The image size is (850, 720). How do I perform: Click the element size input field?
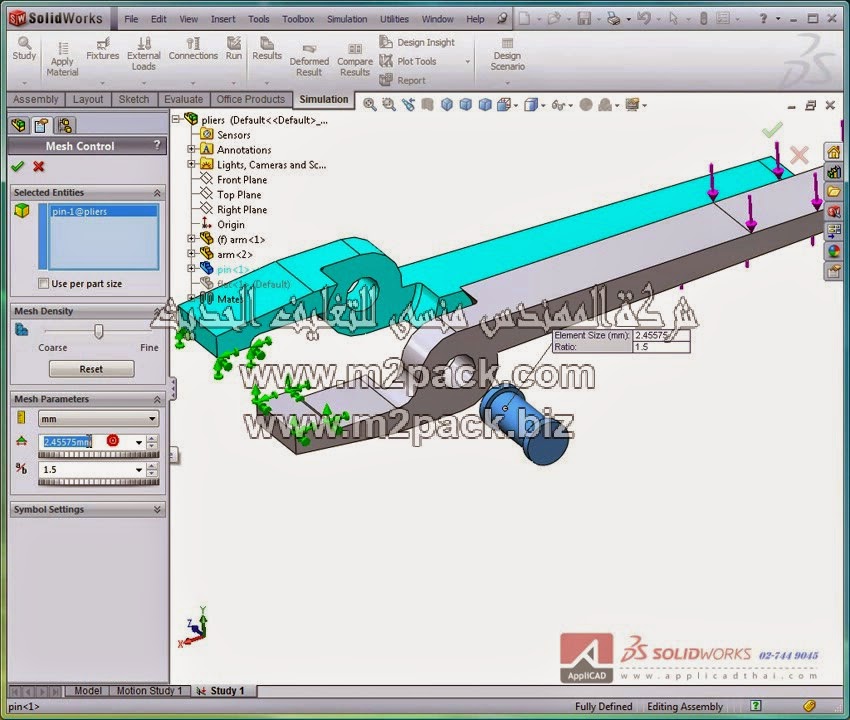86,442
